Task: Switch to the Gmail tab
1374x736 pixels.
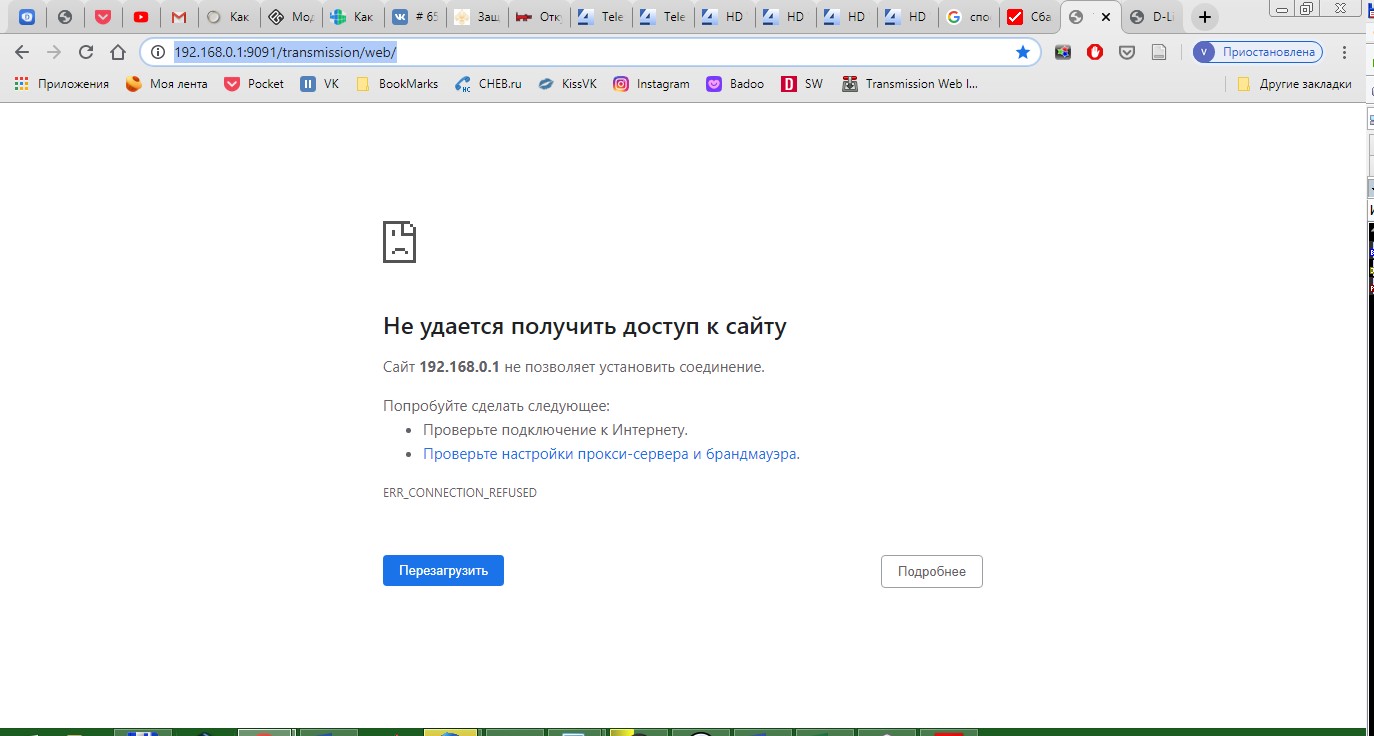Action: point(178,17)
